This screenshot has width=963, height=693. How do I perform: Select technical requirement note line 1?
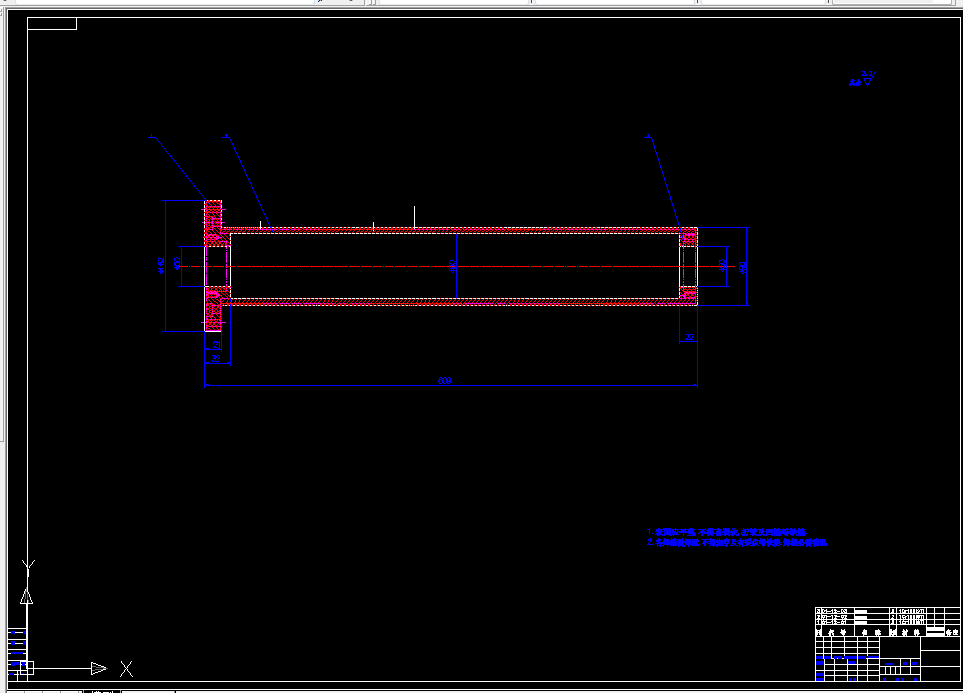pyautogui.click(x=726, y=532)
